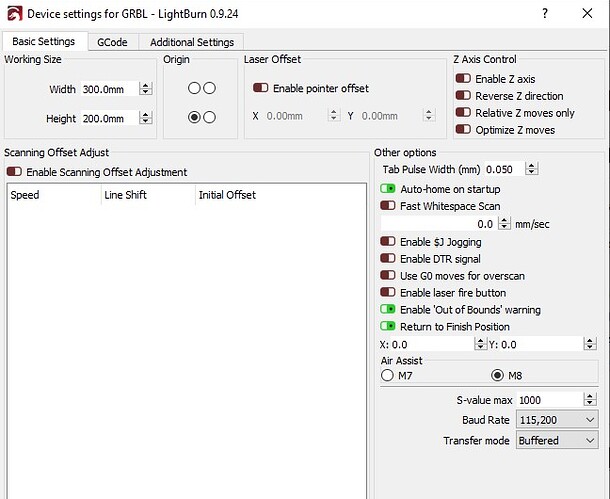Enable Scanning Offset Adjustment toggle
Screen dimensions: 610x499
pos(14,172)
